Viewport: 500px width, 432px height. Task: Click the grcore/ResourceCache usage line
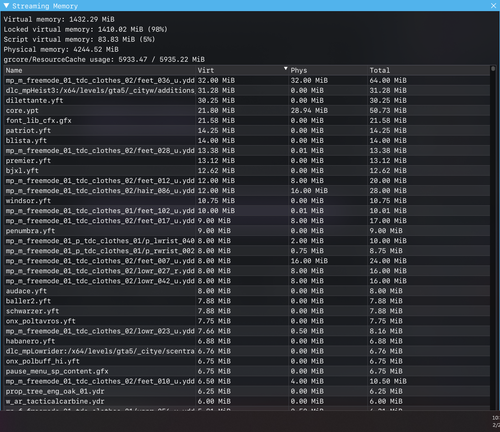tap(104, 59)
